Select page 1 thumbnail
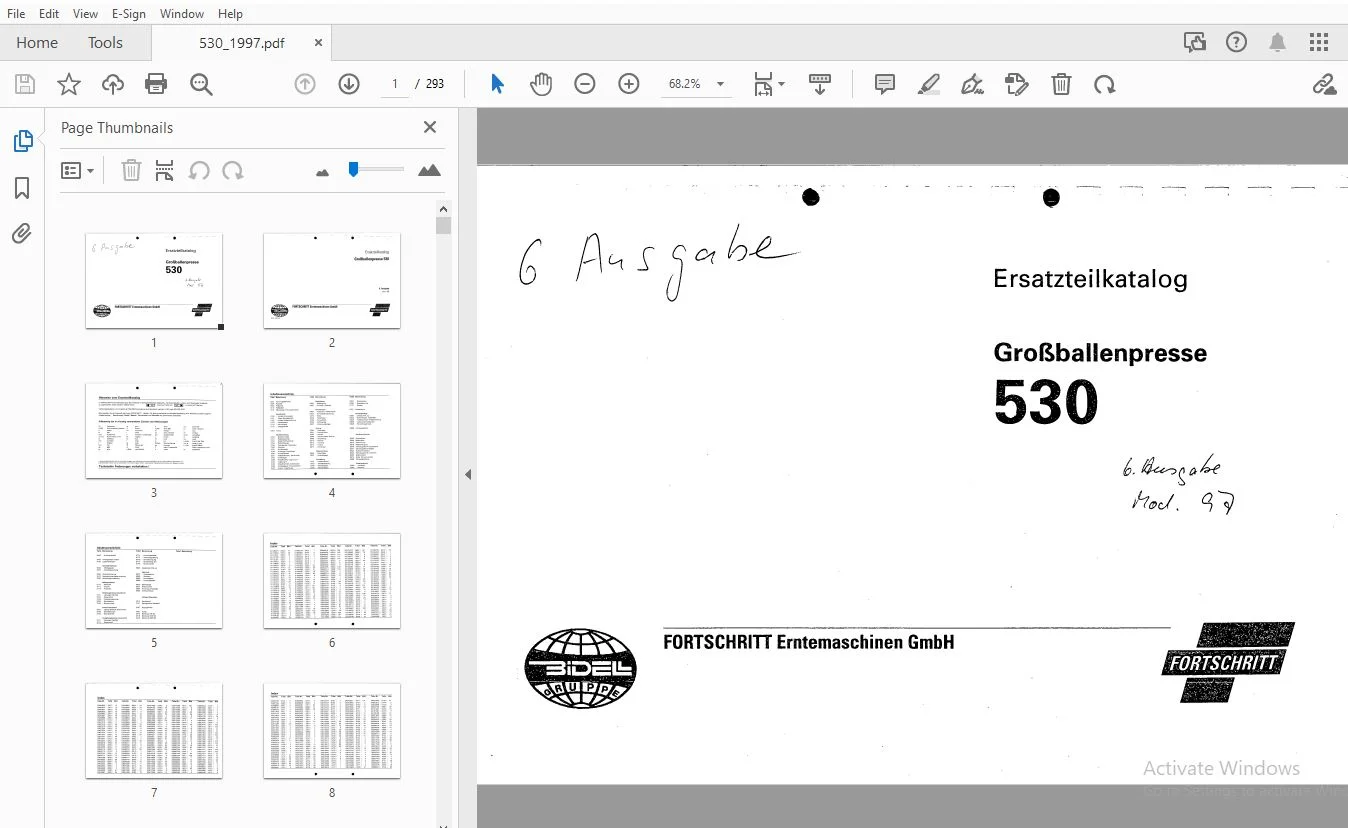 [154, 280]
